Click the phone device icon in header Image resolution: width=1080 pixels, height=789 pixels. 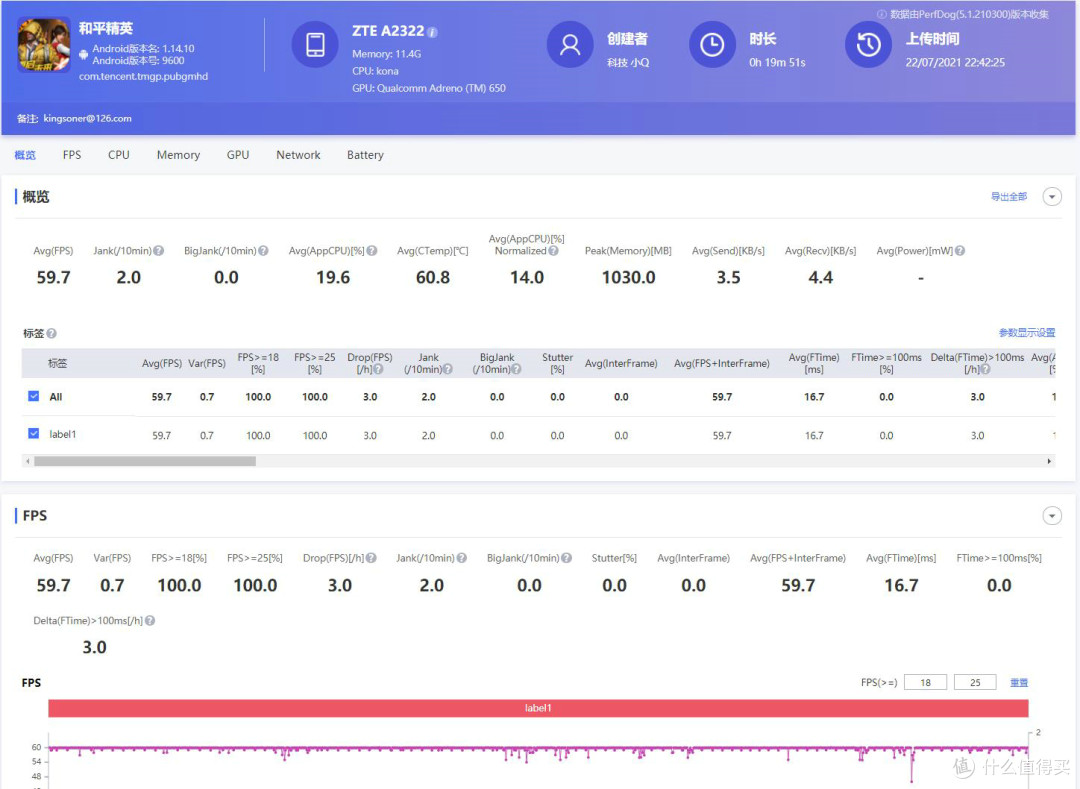click(315, 45)
